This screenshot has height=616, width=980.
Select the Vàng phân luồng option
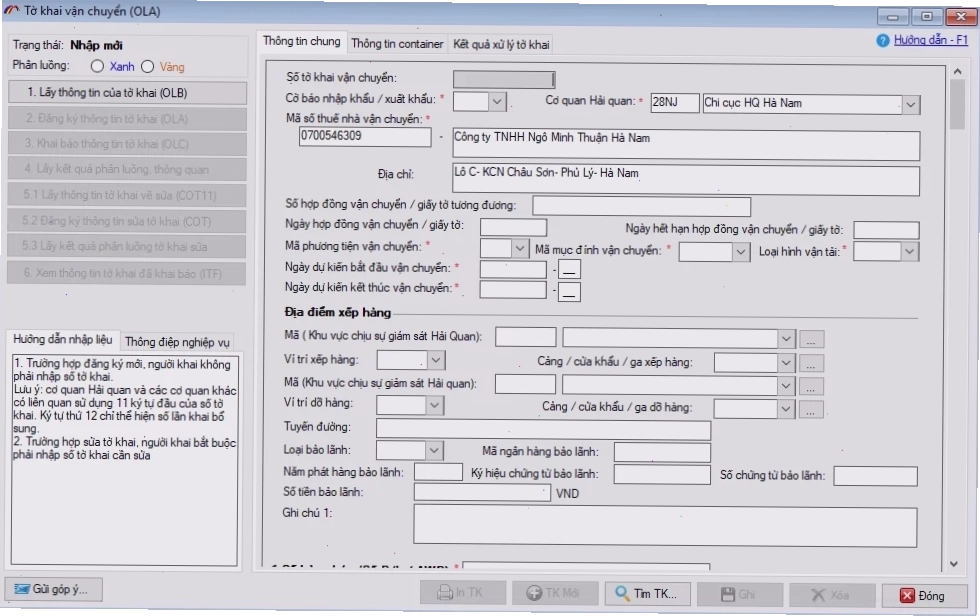point(148,66)
